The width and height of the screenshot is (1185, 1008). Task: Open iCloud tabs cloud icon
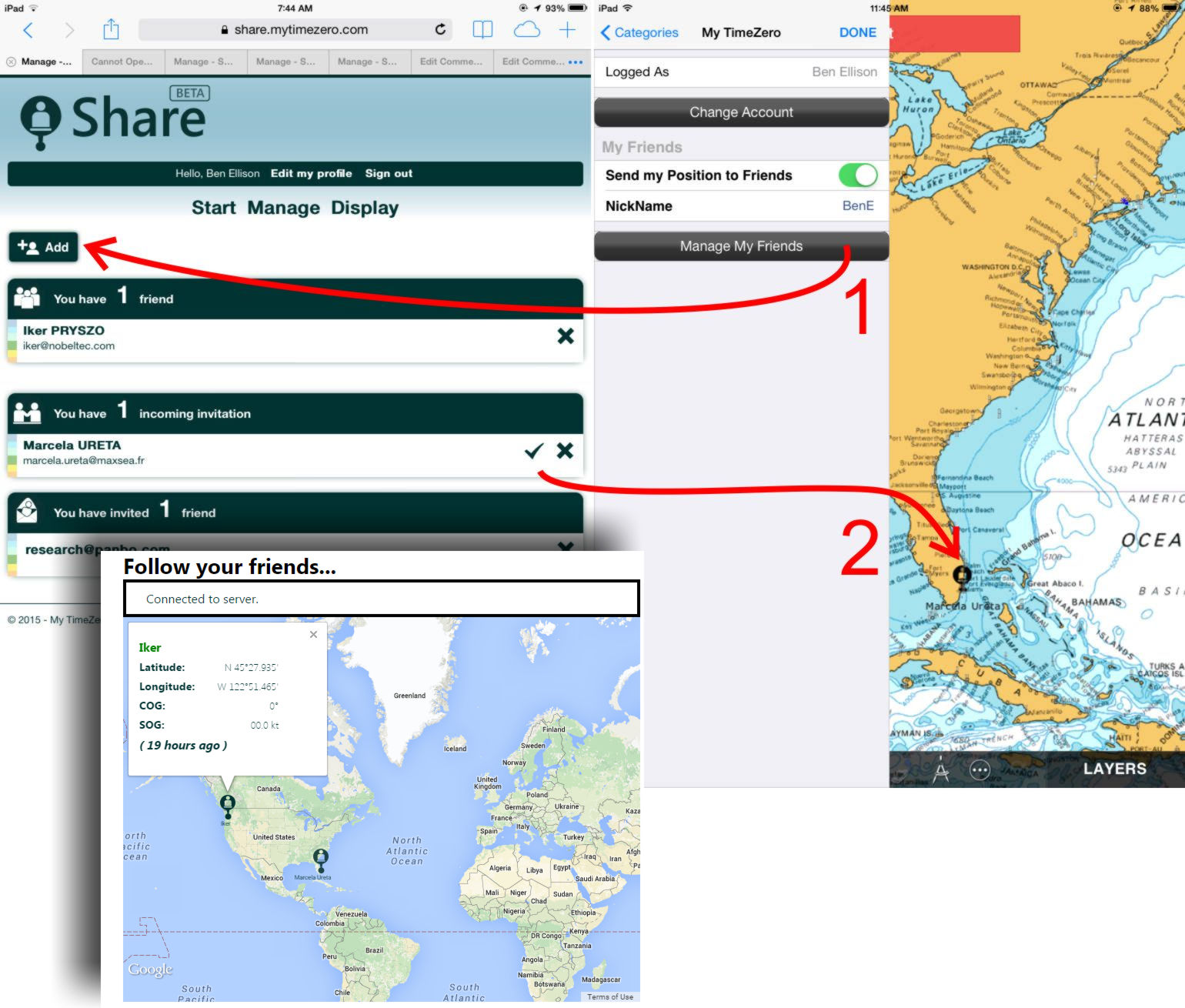click(x=526, y=30)
